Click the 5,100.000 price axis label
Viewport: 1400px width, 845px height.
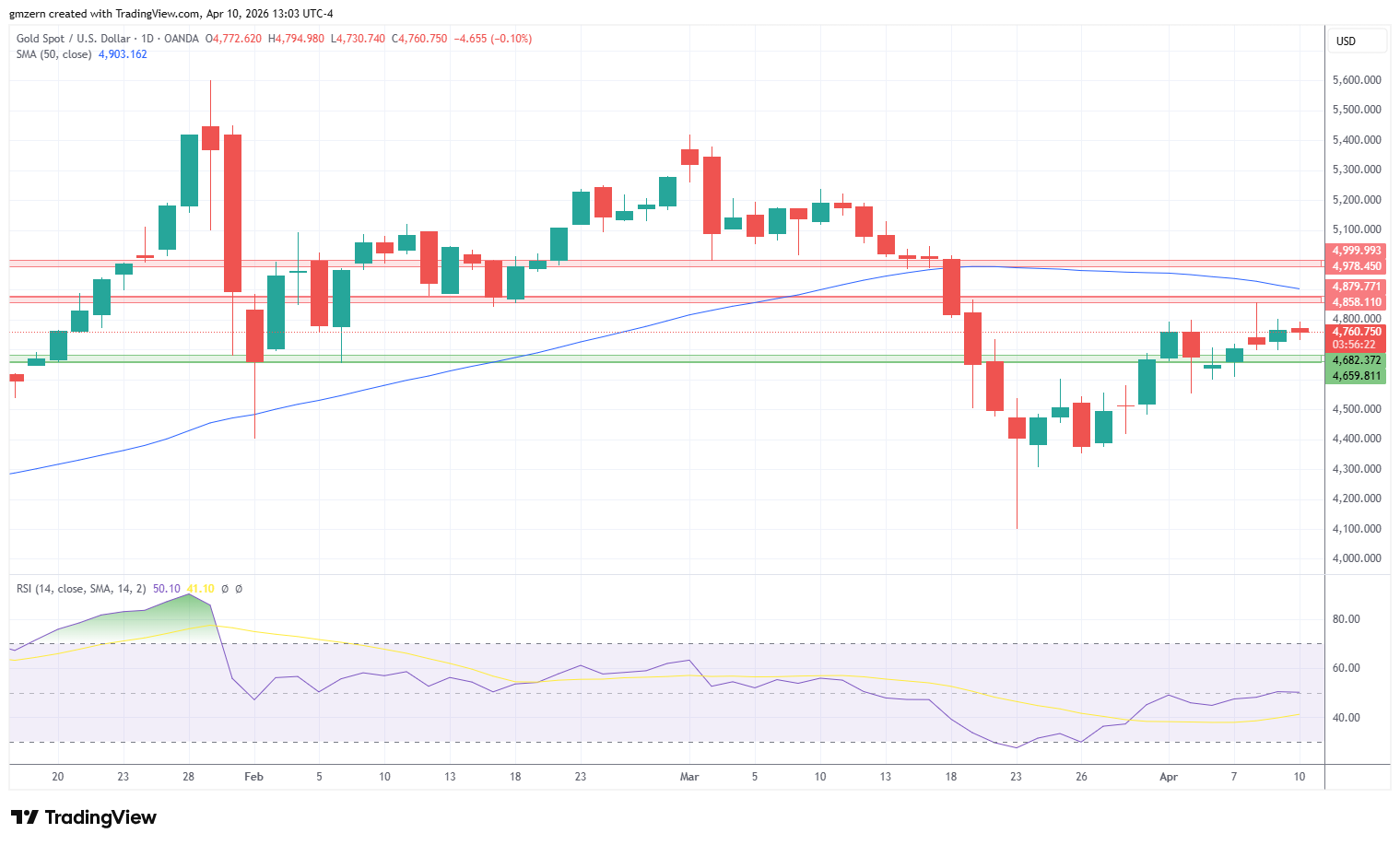1357,229
